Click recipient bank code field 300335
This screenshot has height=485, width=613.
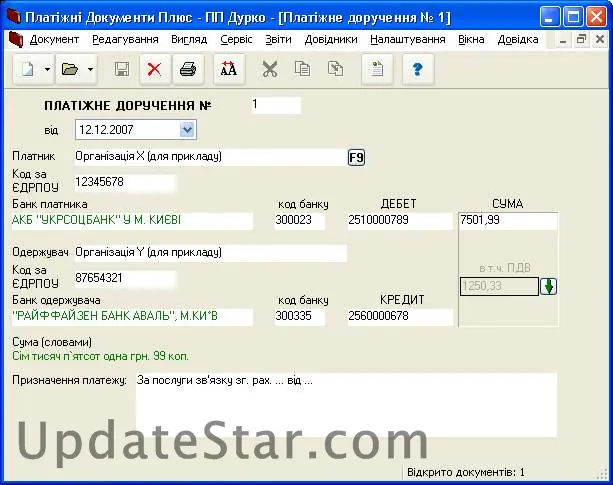tap(299, 317)
